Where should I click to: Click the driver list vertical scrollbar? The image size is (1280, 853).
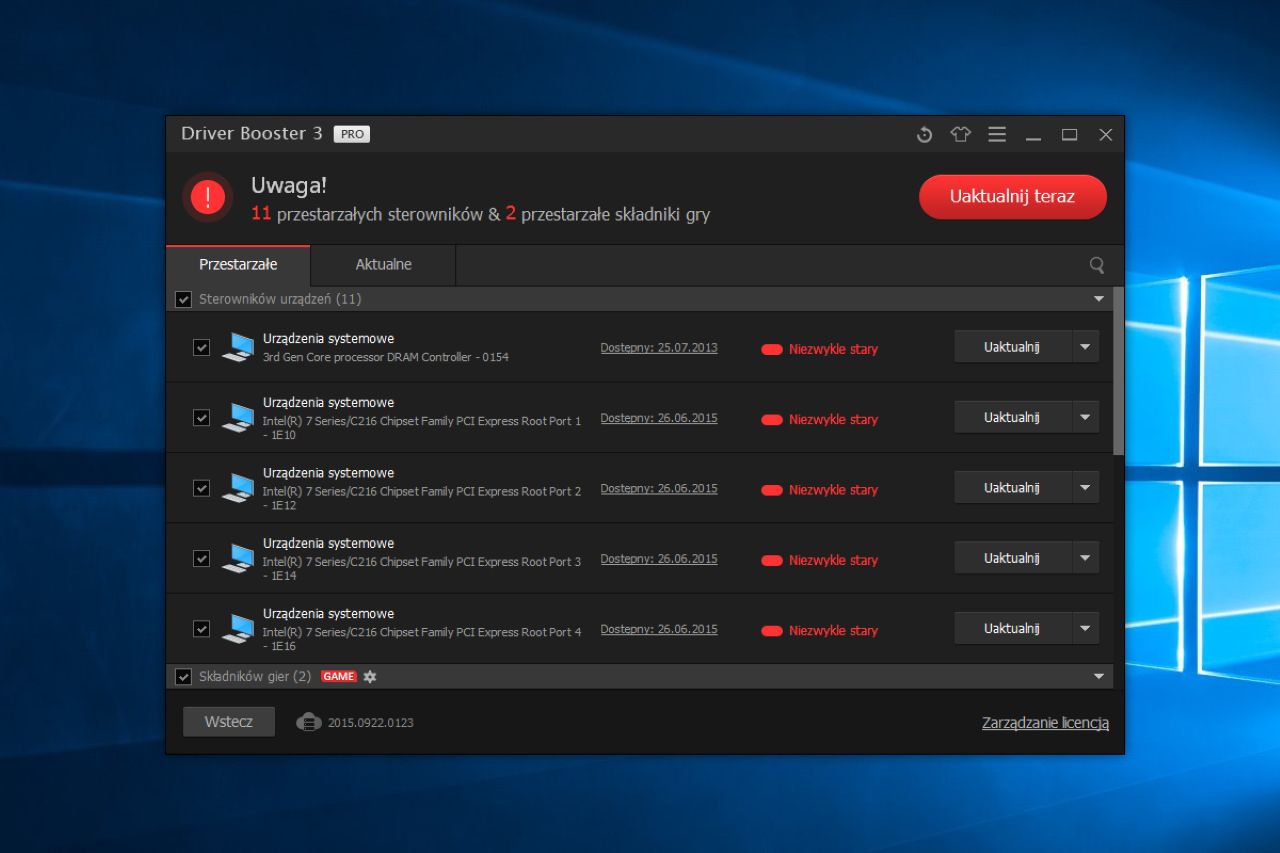(x=1118, y=371)
